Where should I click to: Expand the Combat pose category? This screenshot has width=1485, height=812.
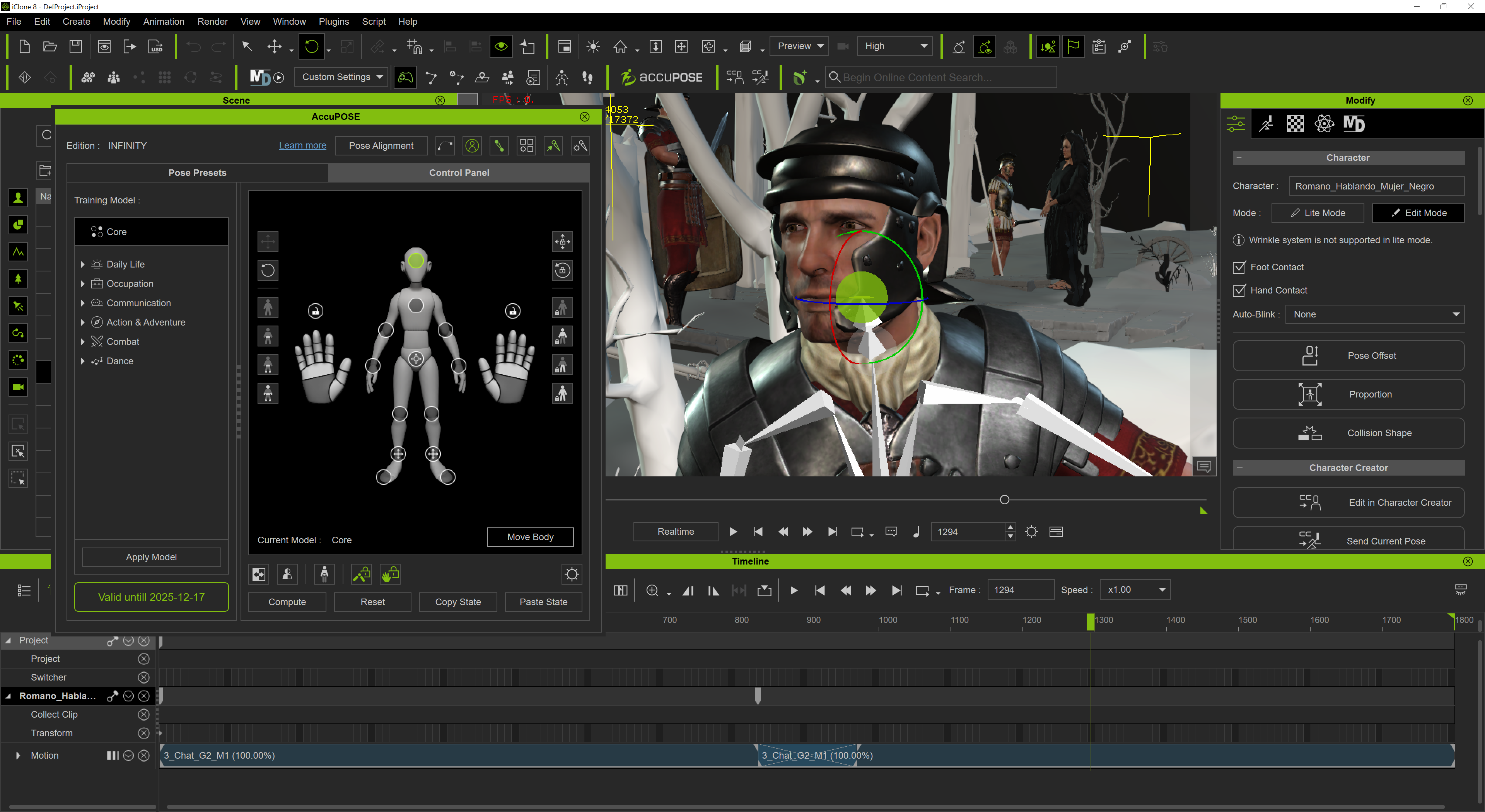click(x=82, y=342)
